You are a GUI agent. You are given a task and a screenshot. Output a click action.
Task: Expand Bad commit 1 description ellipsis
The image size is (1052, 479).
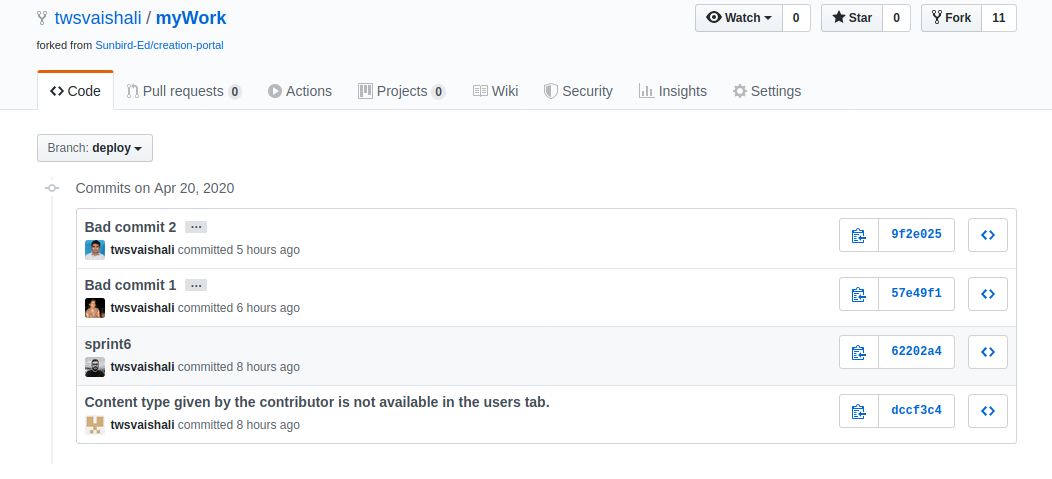[196, 285]
